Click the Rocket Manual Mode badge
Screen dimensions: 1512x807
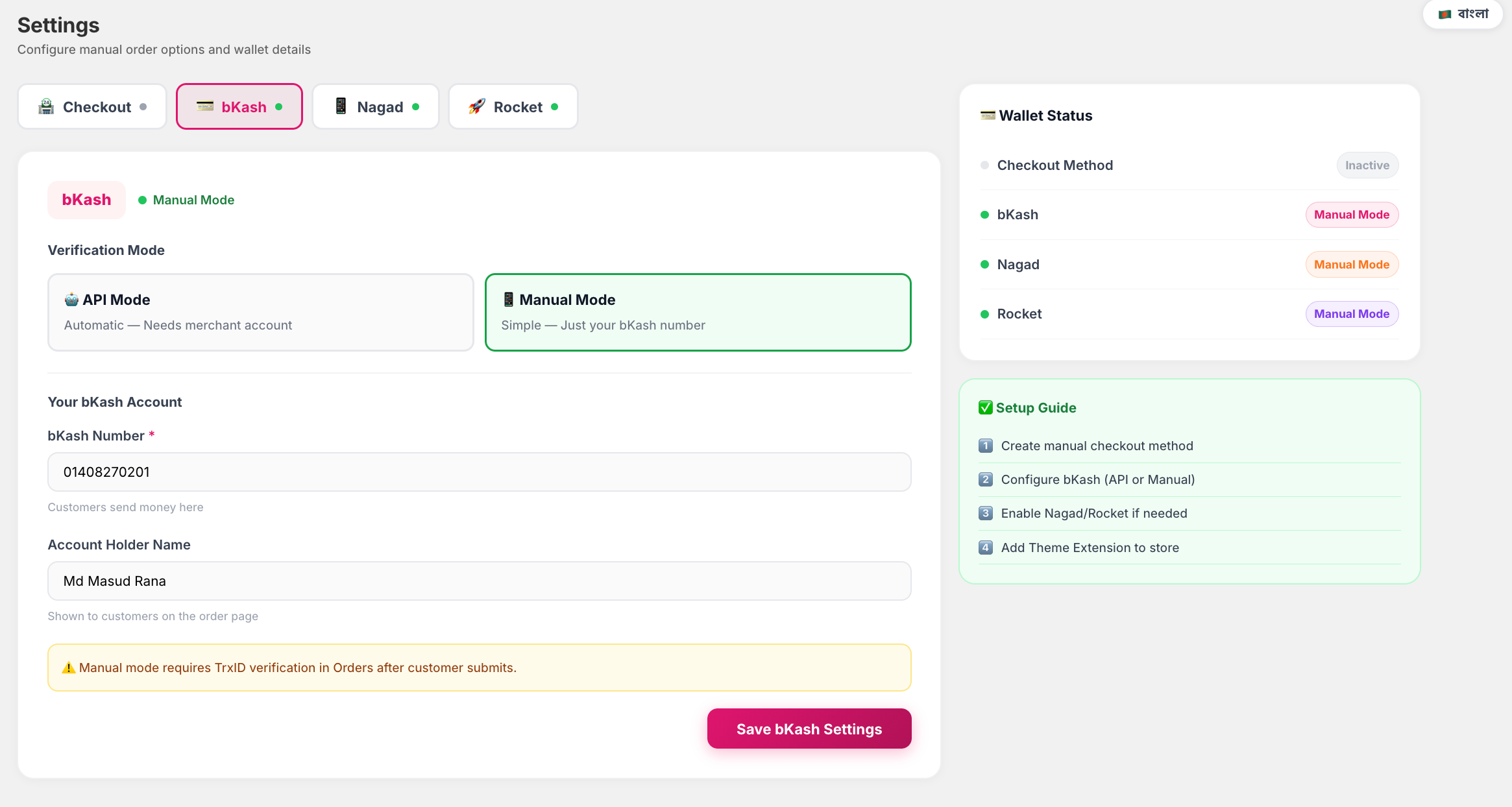coord(1352,314)
